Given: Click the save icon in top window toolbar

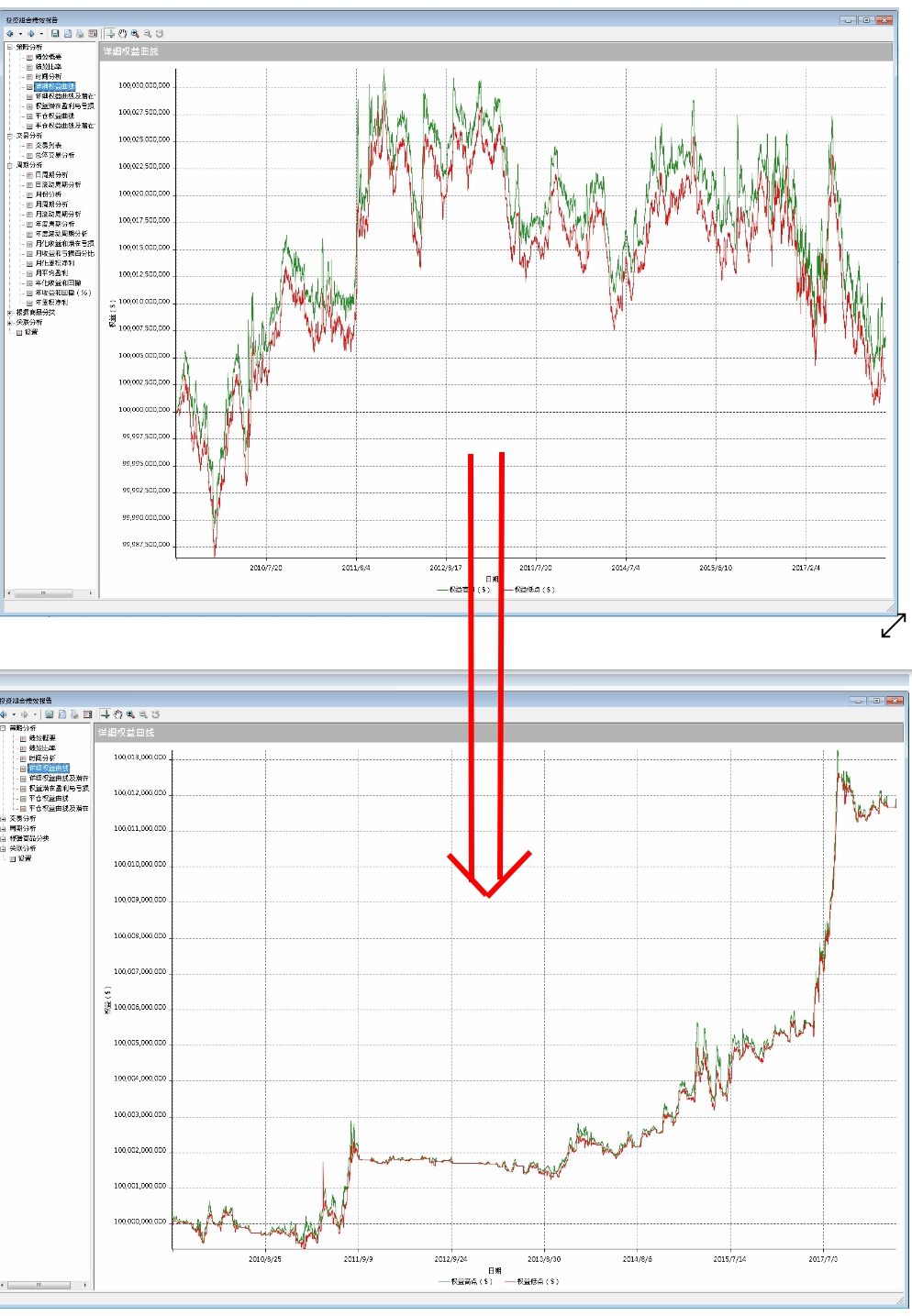Looking at the screenshot, I should pos(55,34).
